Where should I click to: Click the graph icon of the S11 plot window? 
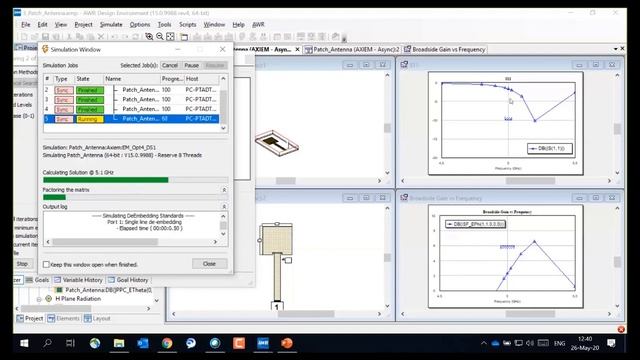click(x=404, y=64)
